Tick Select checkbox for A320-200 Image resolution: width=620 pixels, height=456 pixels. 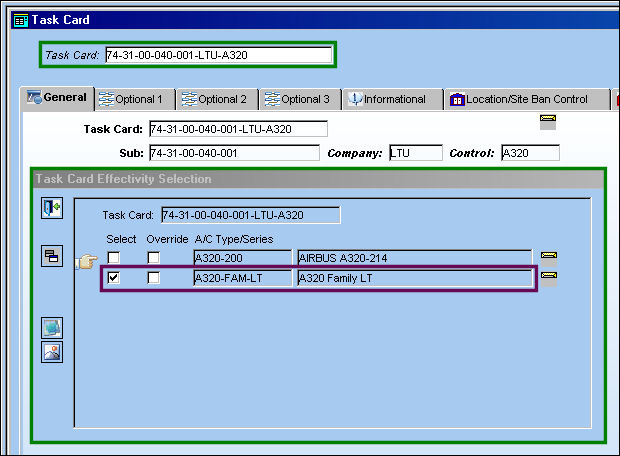[113, 258]
